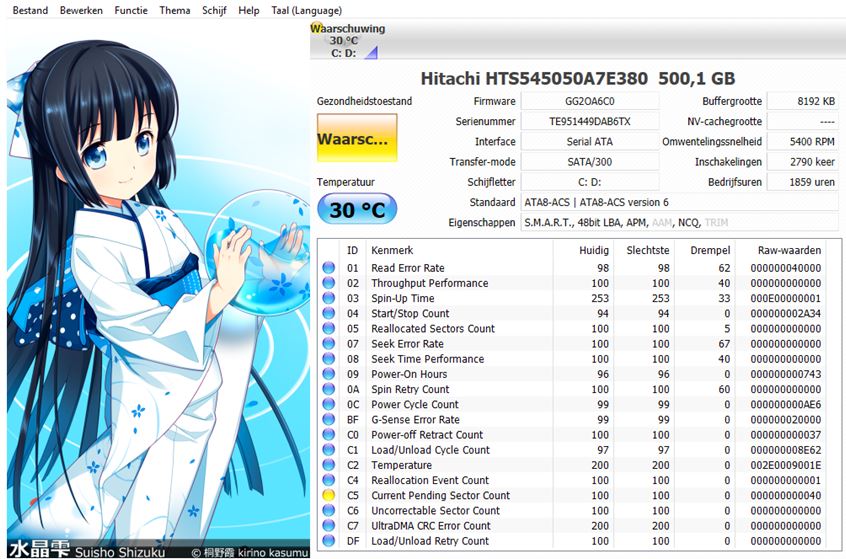
Task: Click the Eigenschappen field with S.M.A.R.T.
Action: 680,222
